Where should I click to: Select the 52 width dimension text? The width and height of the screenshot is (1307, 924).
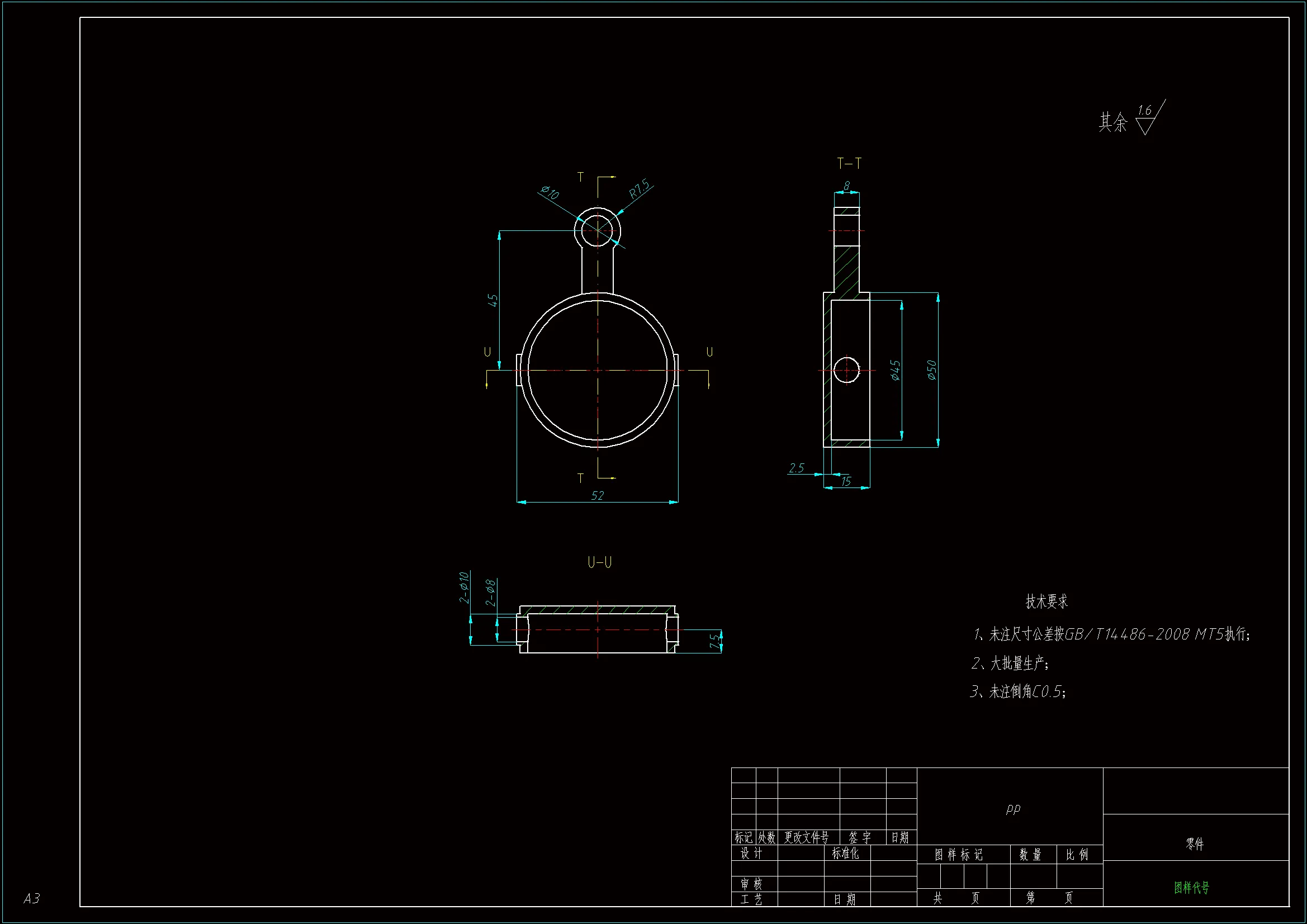pyautogui.click(x=597, y=495)
